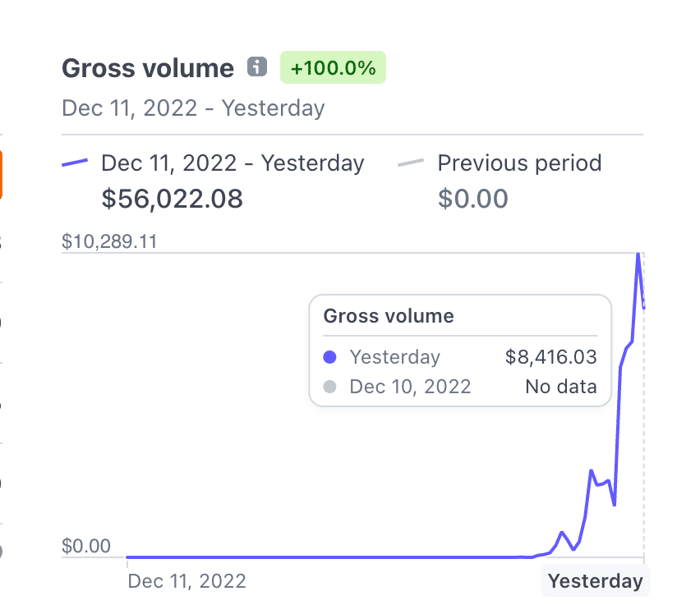Click the purple current-period legend line marker
700x614 pixels.
[x=75, y=163]
